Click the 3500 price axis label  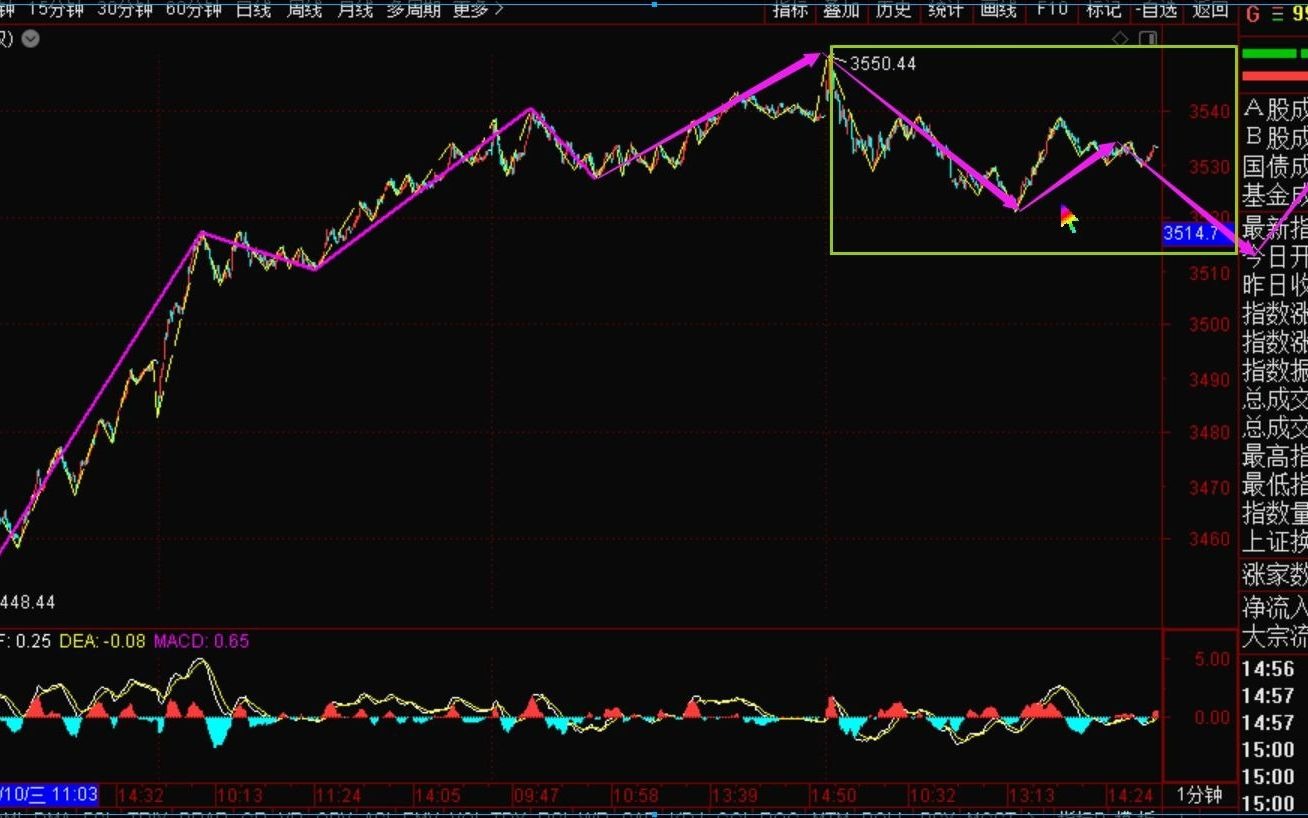pos(1207,325)
